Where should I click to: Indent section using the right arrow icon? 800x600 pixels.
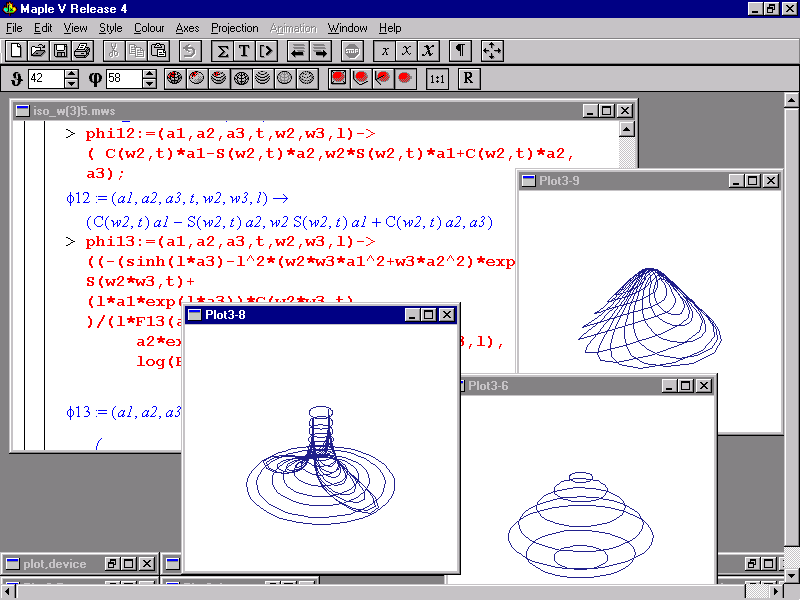[320, 51]
